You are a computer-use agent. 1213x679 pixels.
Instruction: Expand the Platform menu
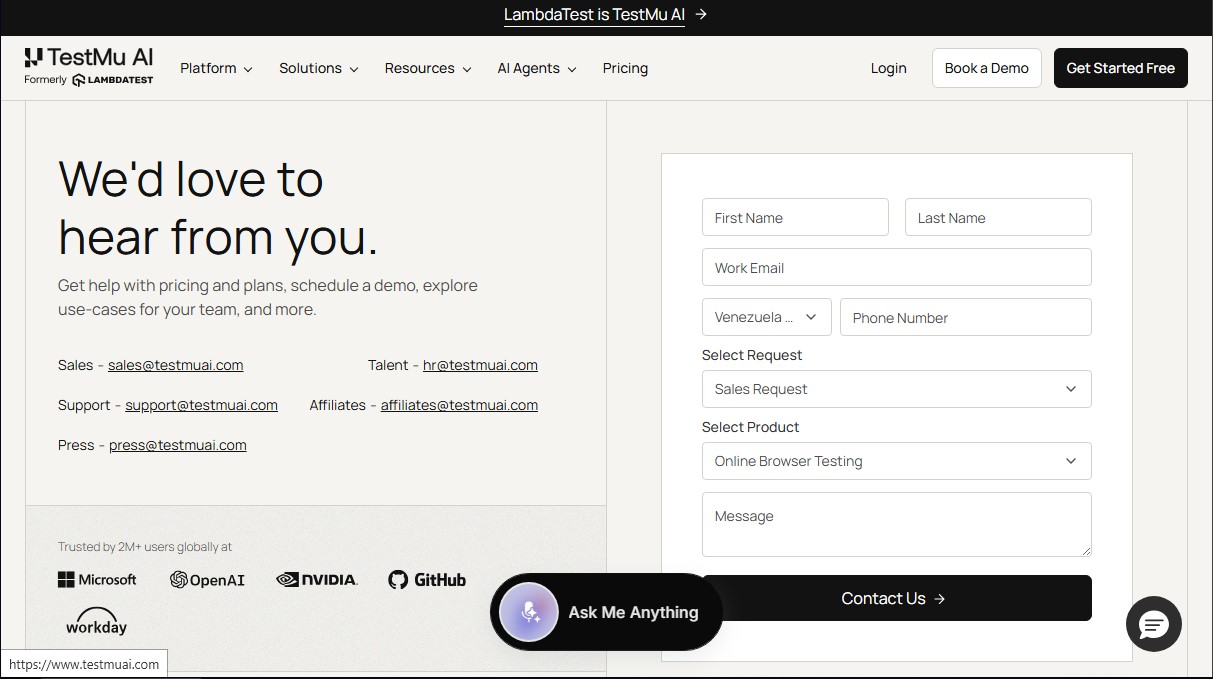coord(216,68)
